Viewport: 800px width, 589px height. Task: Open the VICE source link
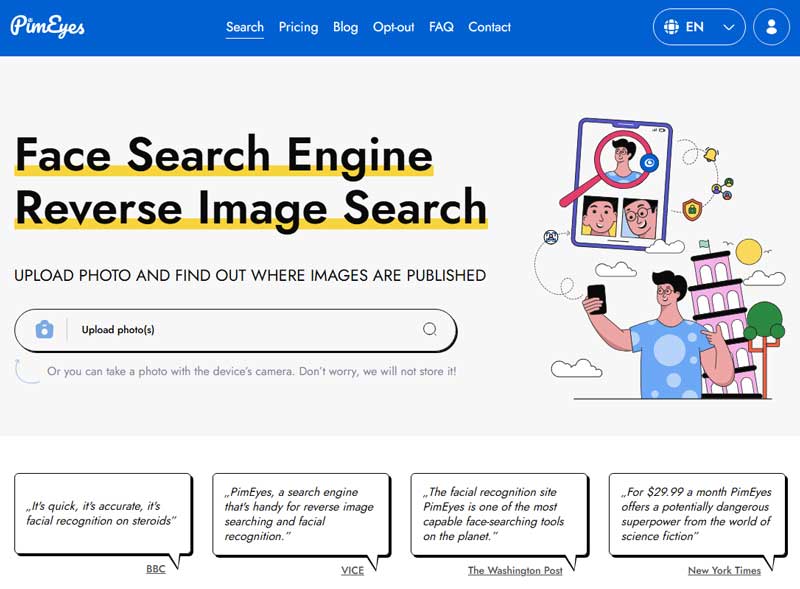(x=353, y=570)
